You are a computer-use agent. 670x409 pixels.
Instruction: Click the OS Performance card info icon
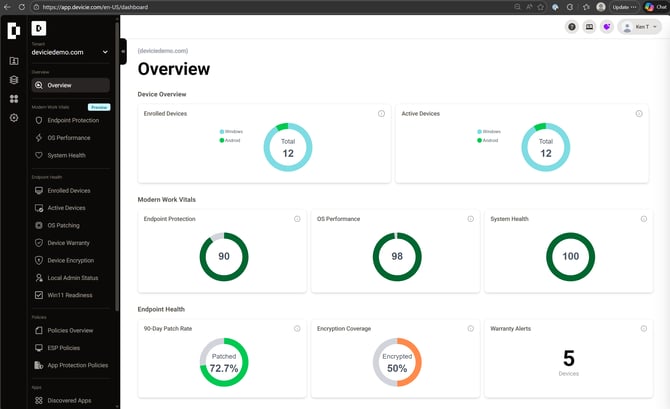click(470, 219)
